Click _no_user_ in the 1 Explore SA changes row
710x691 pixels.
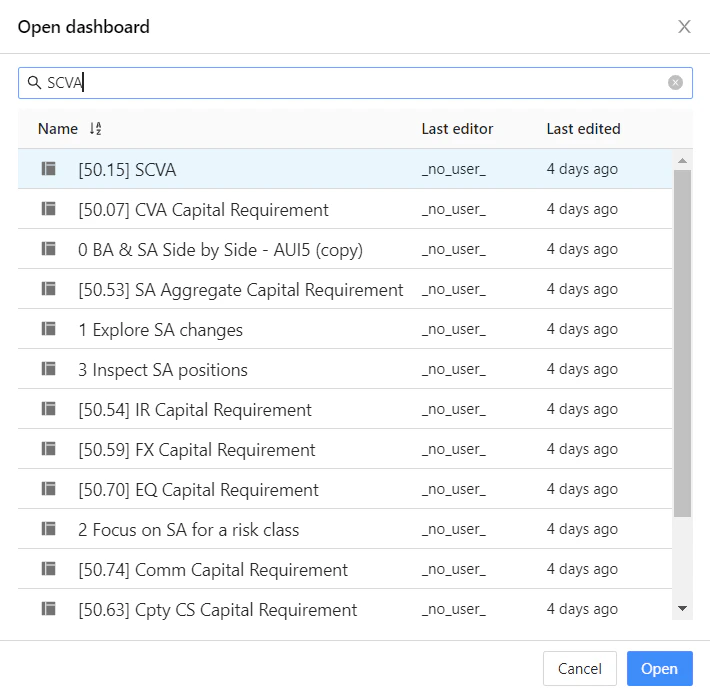tap(454, 329)
